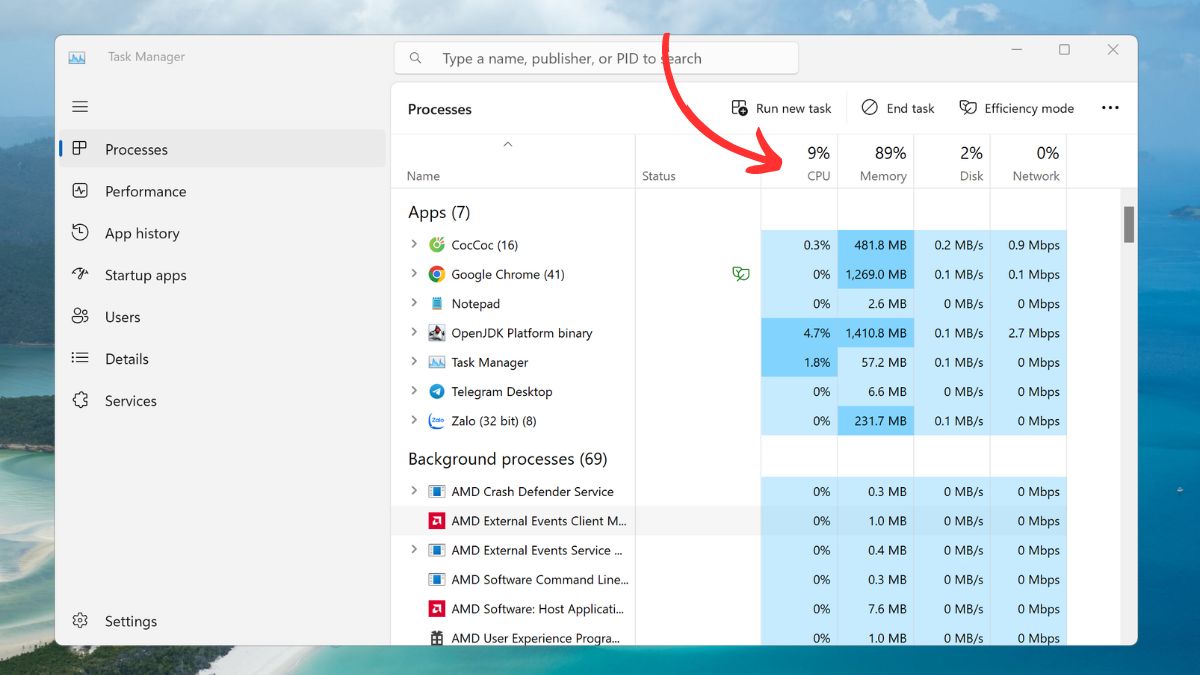Screen dimensions: 1200x675
Task: Click the Zalo app icon
Action: pos(437,421)
